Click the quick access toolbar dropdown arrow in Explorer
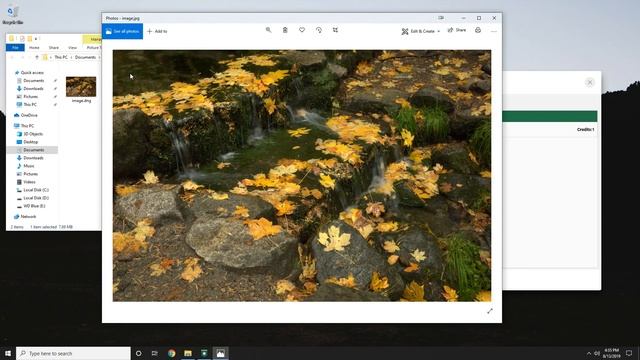Viewport: 640px width, 360px height. tap(36, 39)
